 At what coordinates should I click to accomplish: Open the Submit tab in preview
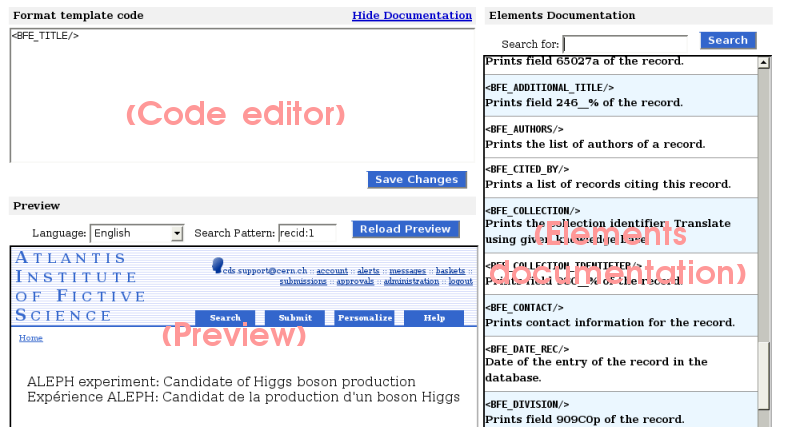pos(295,318)
